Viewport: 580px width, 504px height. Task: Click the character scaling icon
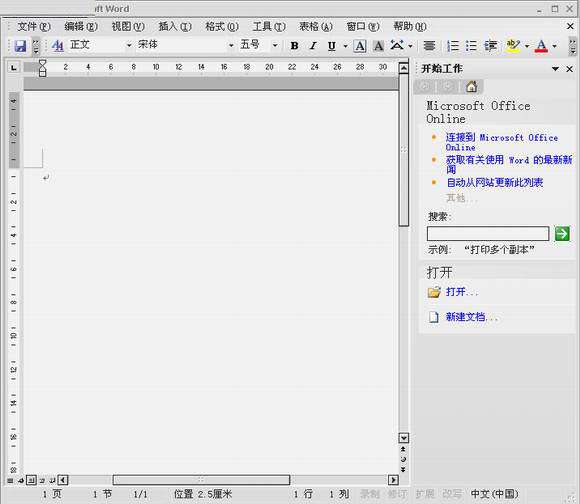click(397, 45)
